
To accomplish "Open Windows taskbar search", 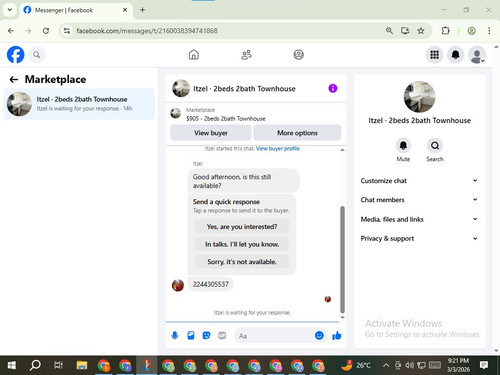I will pyautogui.click(x=35, y=365).
